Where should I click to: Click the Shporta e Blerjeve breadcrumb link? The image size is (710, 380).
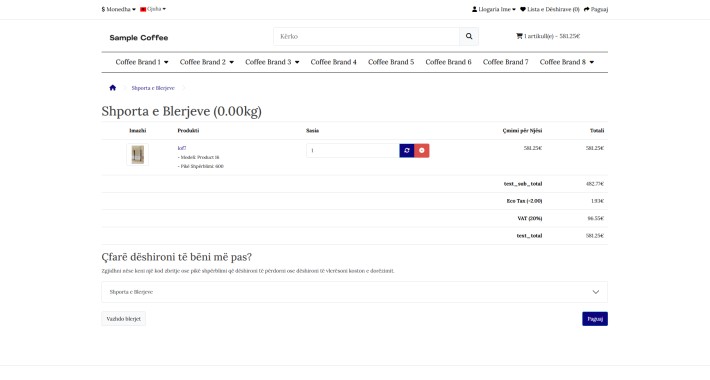[153, 88]
